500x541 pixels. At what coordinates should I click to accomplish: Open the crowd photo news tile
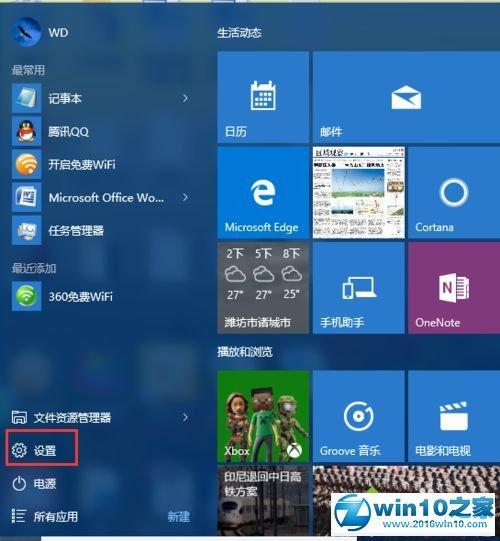tap(406, 500)
